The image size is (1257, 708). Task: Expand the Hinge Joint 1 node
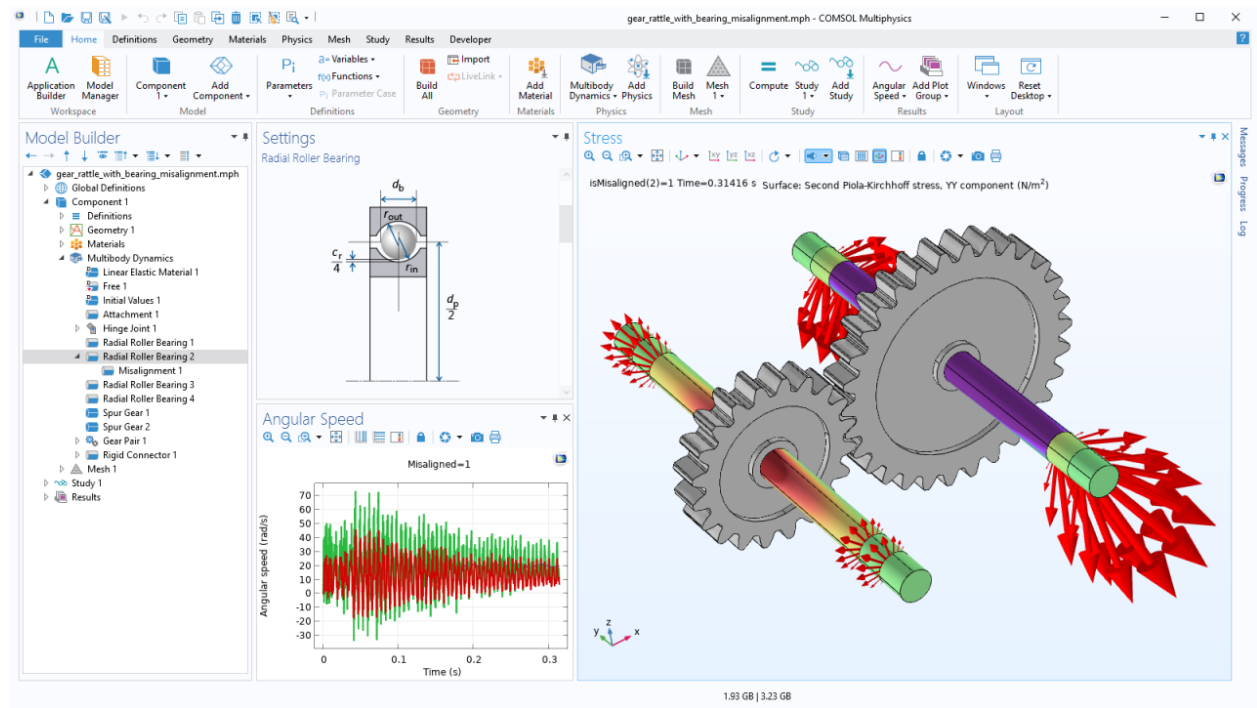pos(78,328)
